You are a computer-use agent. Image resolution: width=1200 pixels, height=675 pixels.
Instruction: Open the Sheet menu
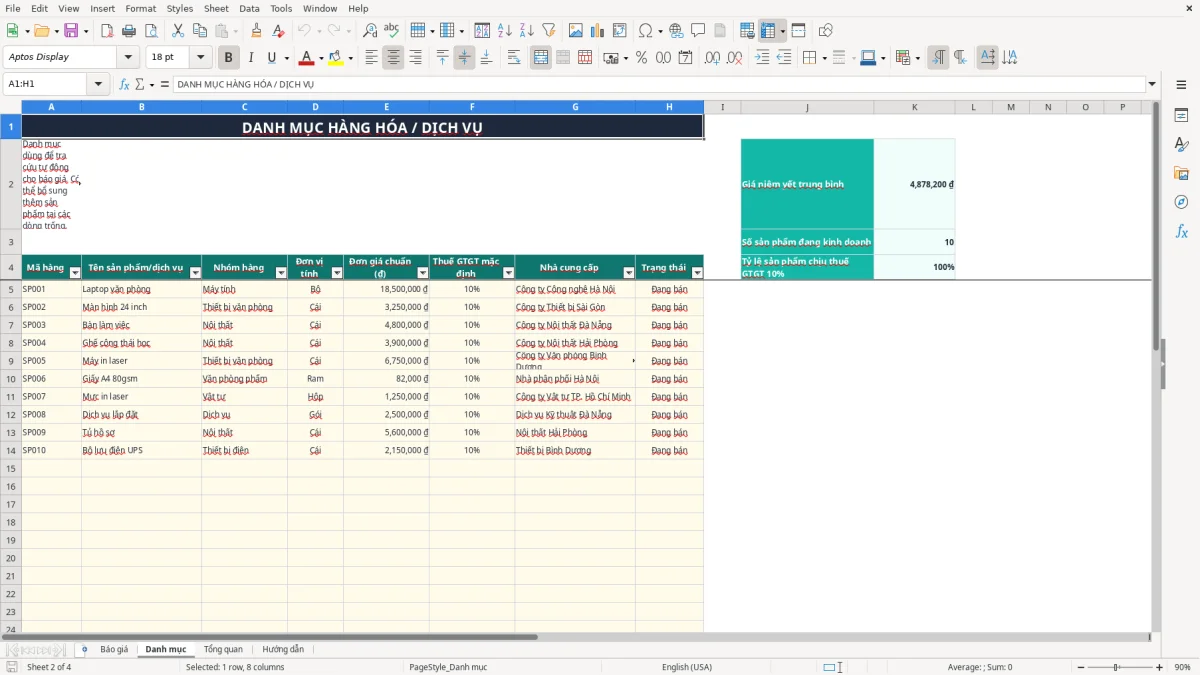(216, 8)
